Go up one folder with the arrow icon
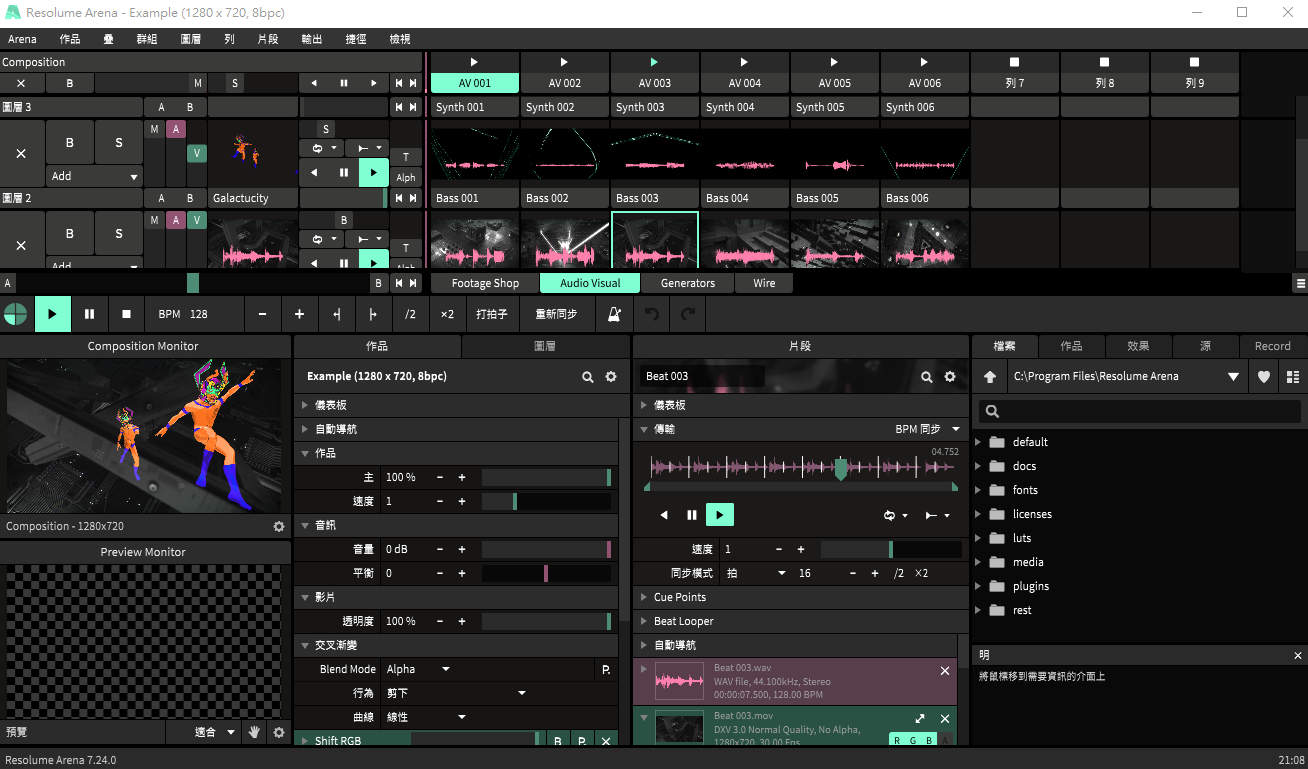Image resolution: width=1308 pixels, height=769 pixels. 990,377
